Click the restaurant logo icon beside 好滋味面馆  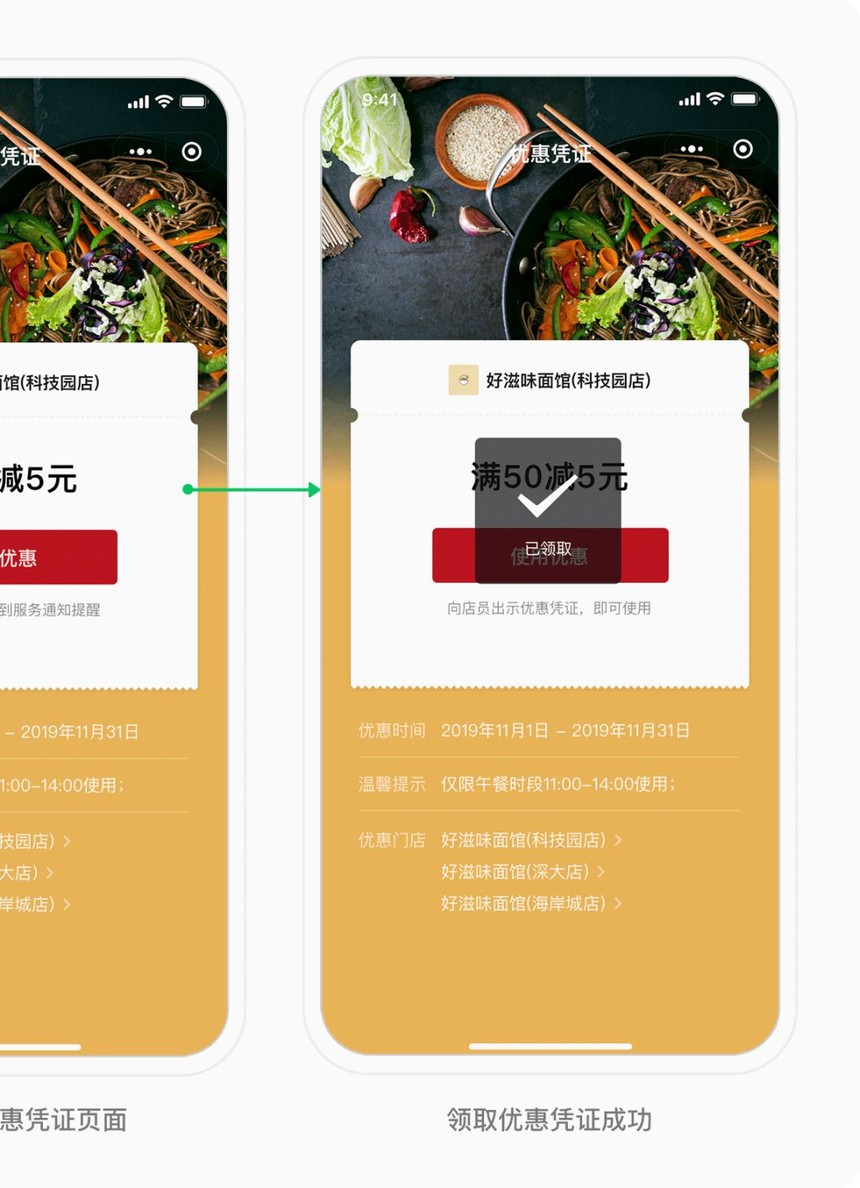(463, 380)
